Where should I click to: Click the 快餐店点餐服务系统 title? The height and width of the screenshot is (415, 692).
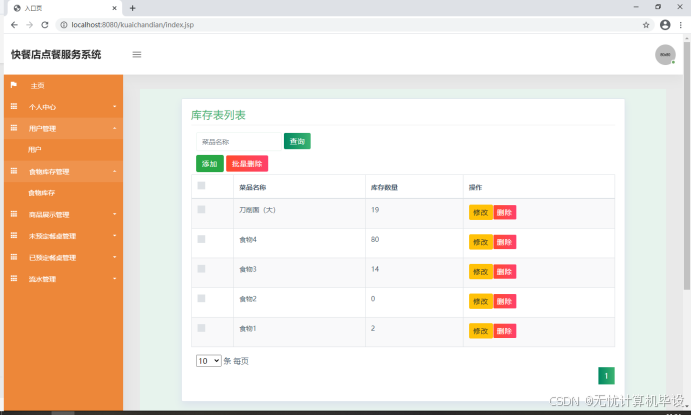[x=56, y=54]
